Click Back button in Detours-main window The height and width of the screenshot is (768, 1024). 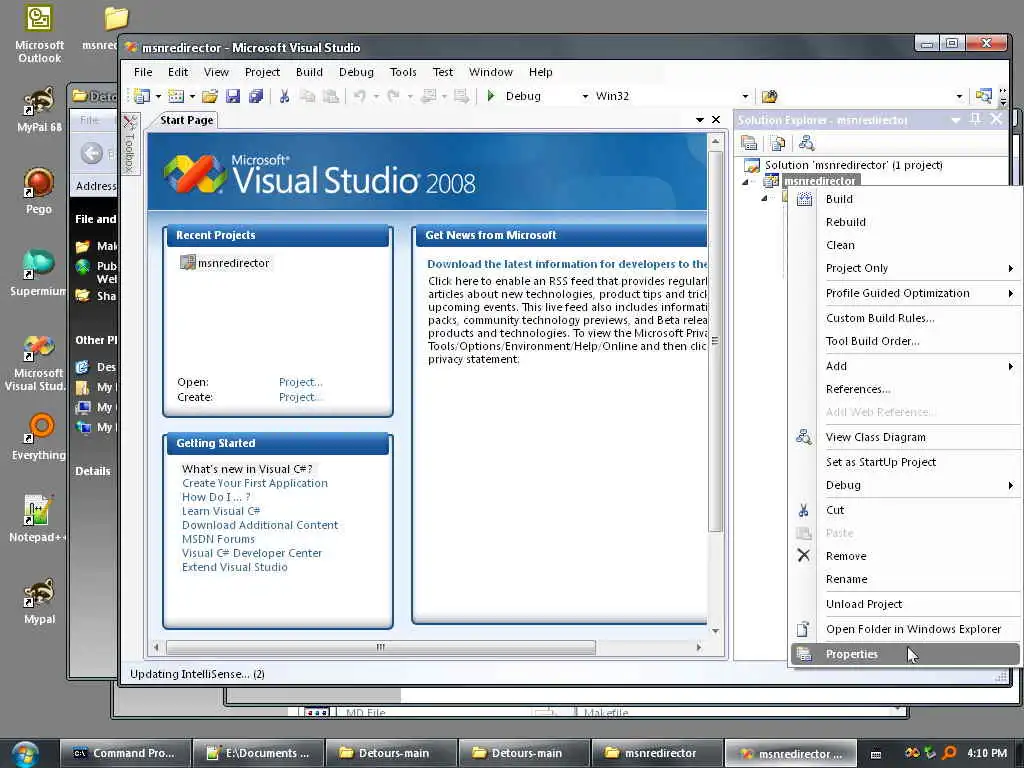coord(91,153)
